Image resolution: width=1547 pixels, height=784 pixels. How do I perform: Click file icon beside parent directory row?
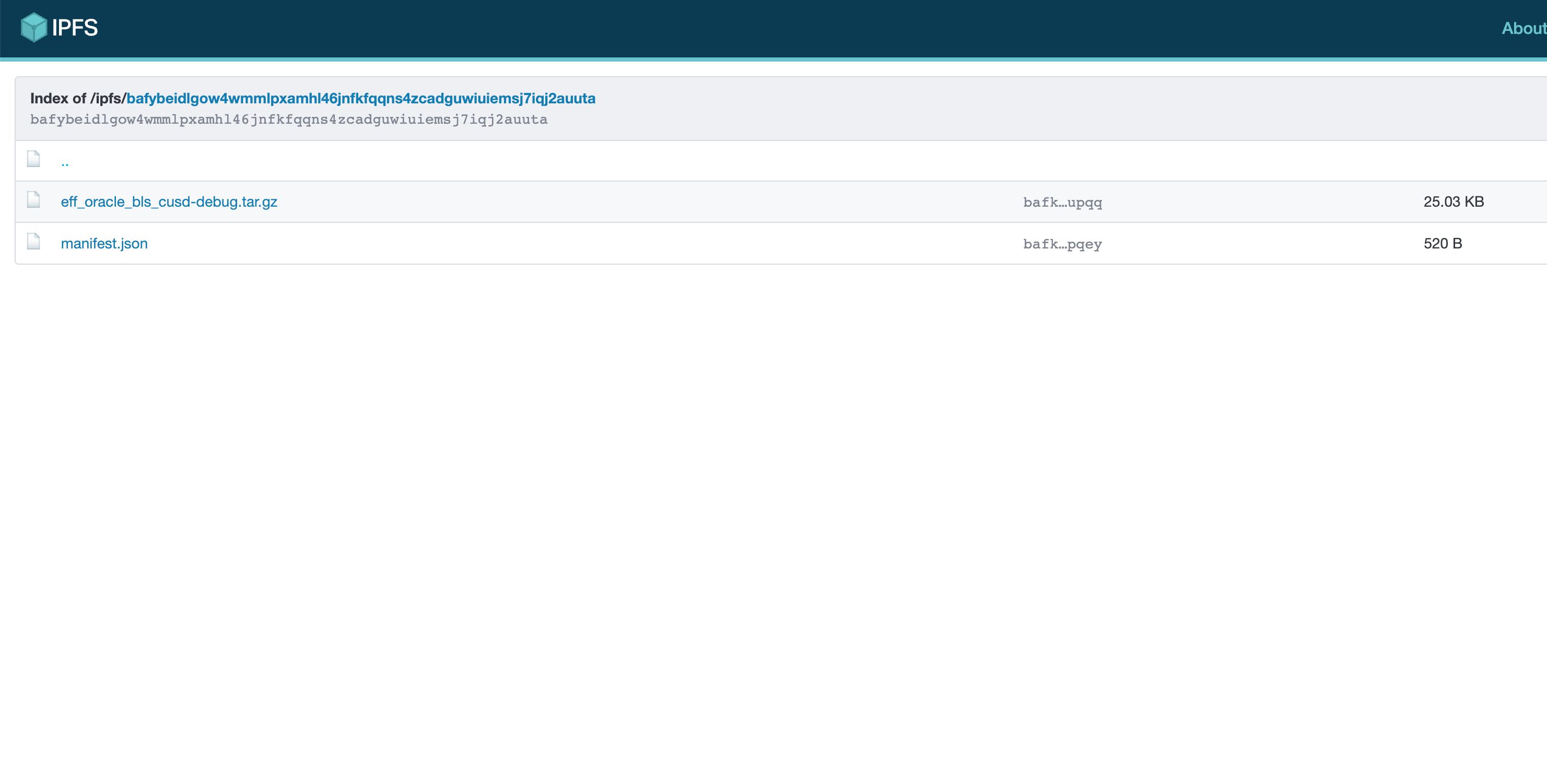coord(33,159)
